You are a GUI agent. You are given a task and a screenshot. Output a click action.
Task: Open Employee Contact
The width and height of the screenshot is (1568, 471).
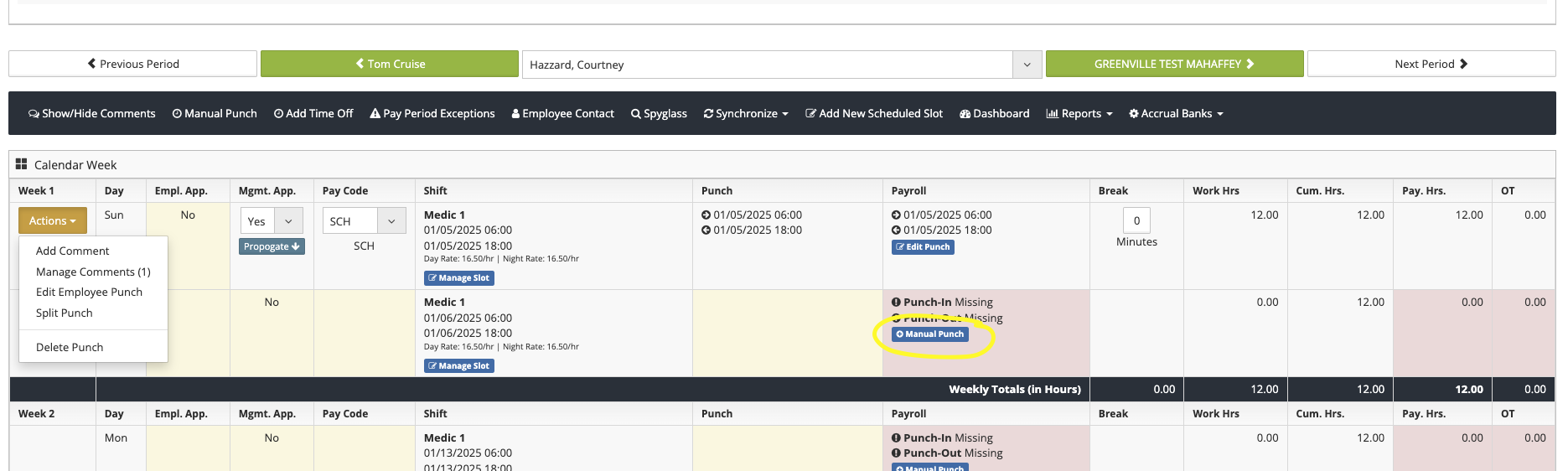562,113
